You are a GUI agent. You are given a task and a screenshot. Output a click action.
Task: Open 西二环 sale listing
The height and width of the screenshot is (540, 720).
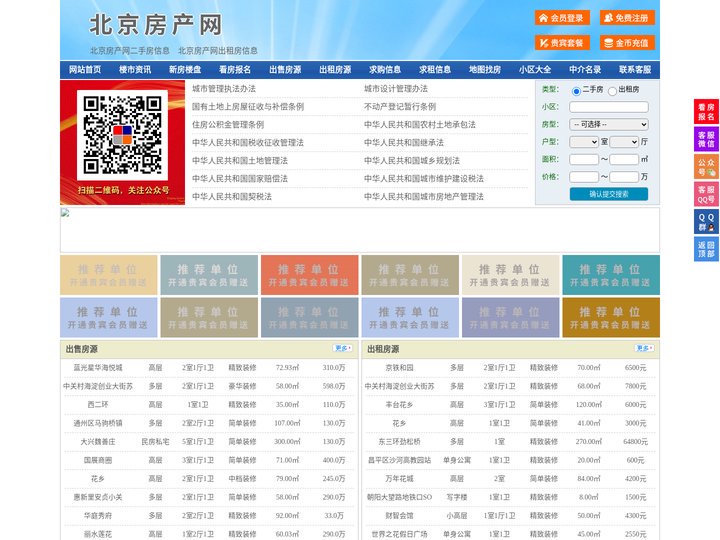click(98, 405)
